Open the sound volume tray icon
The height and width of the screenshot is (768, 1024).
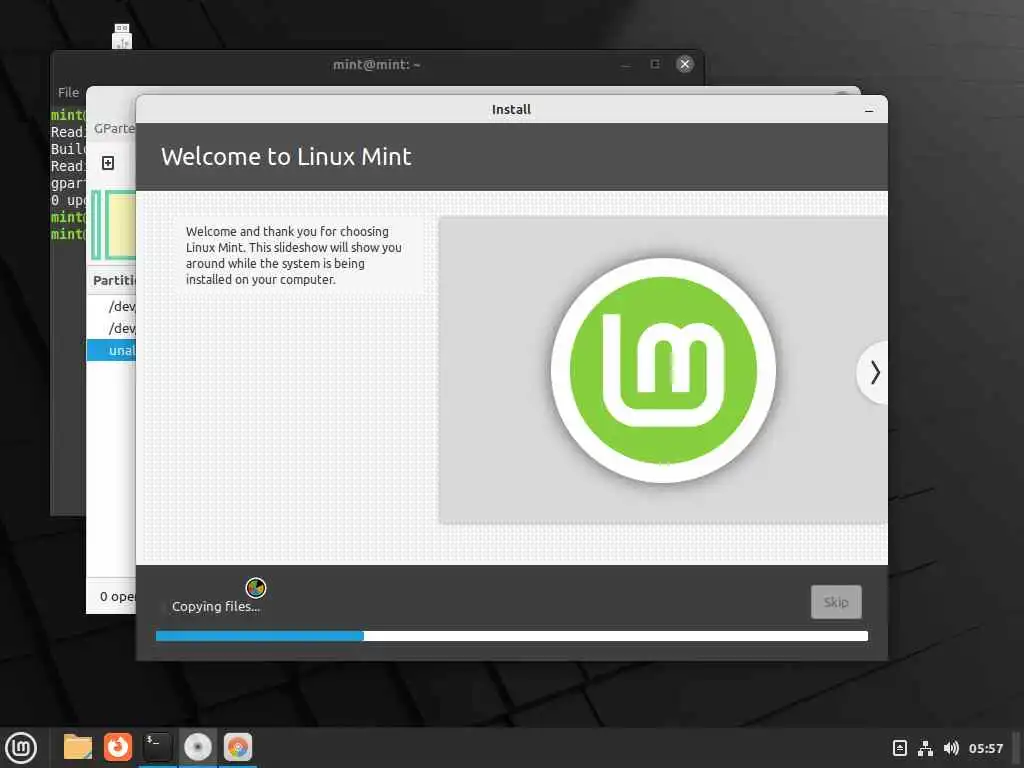[x=951, y=748]
